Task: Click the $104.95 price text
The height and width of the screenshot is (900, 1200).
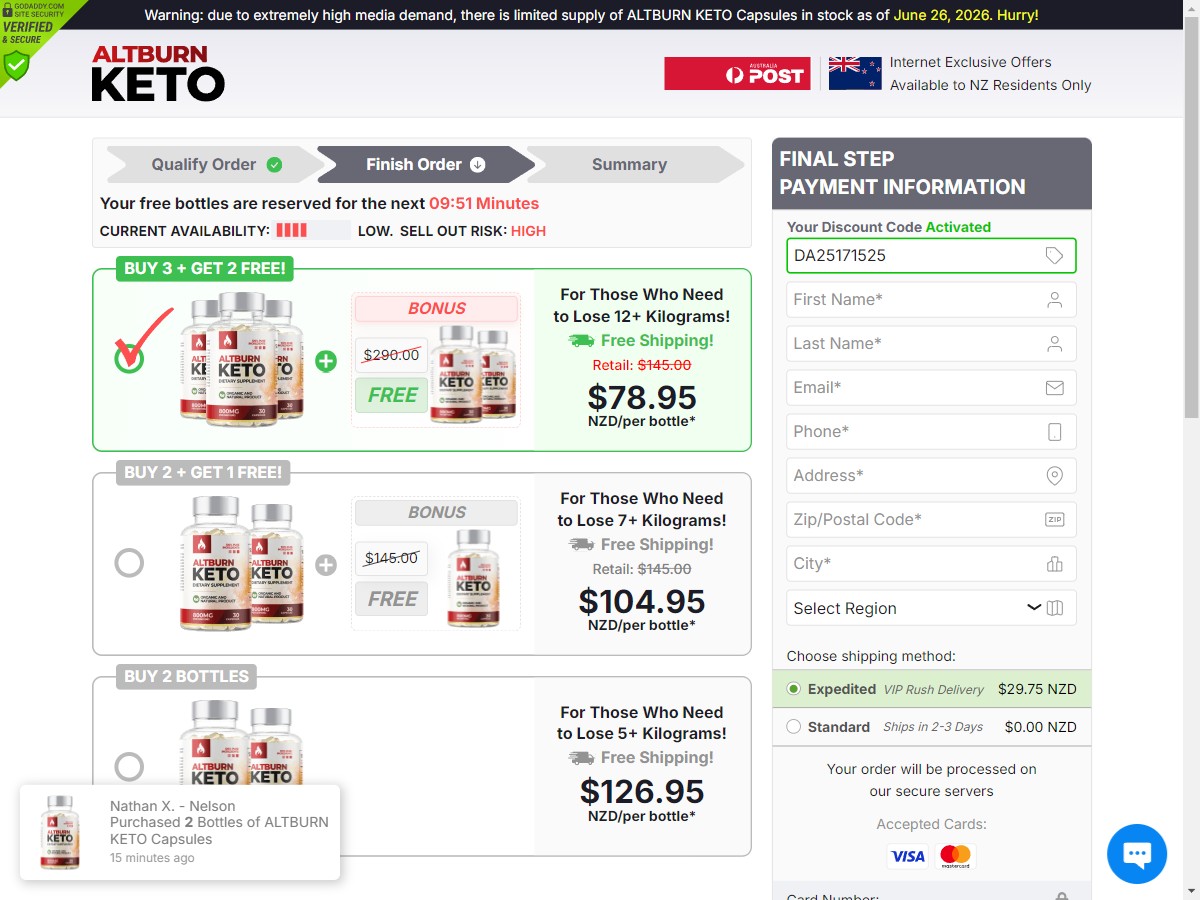Action: click(x=642, y=601)
